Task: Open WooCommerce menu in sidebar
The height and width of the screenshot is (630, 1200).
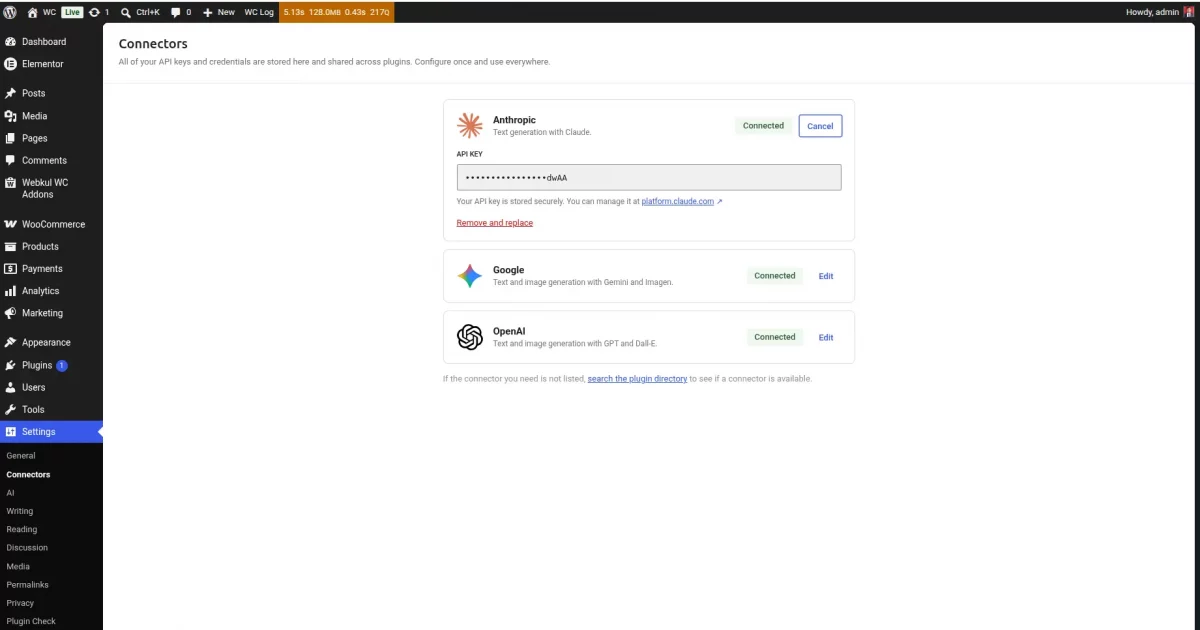Action: click(51, 224)
